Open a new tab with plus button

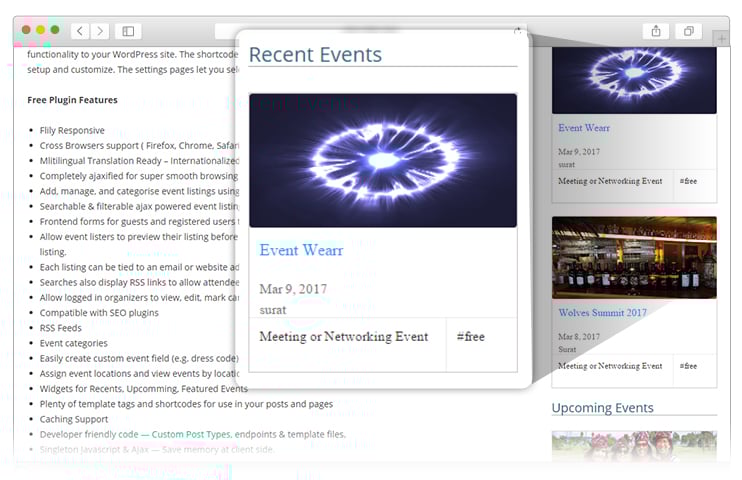click(721, 38)
